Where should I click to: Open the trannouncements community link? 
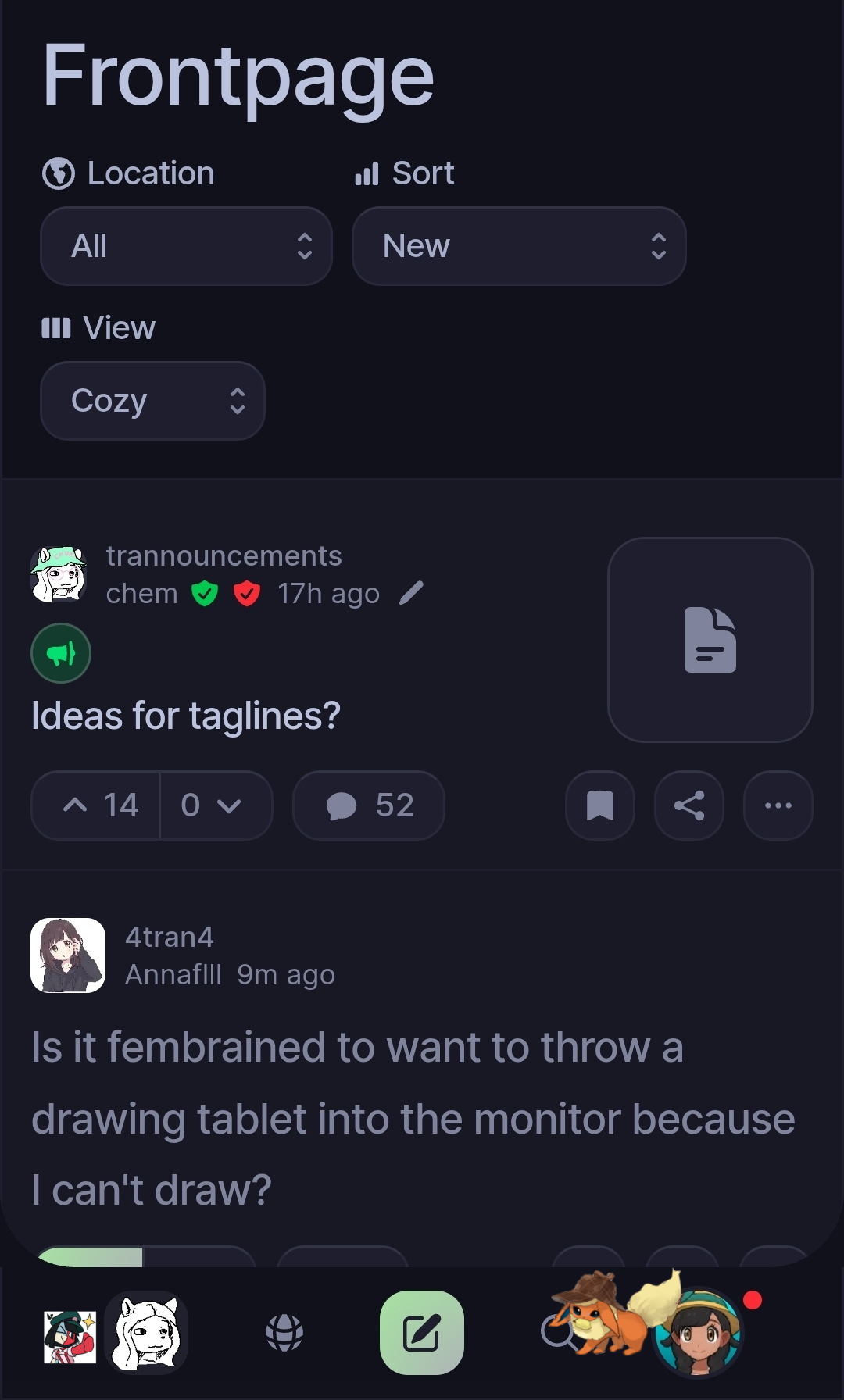click(224, 555)
